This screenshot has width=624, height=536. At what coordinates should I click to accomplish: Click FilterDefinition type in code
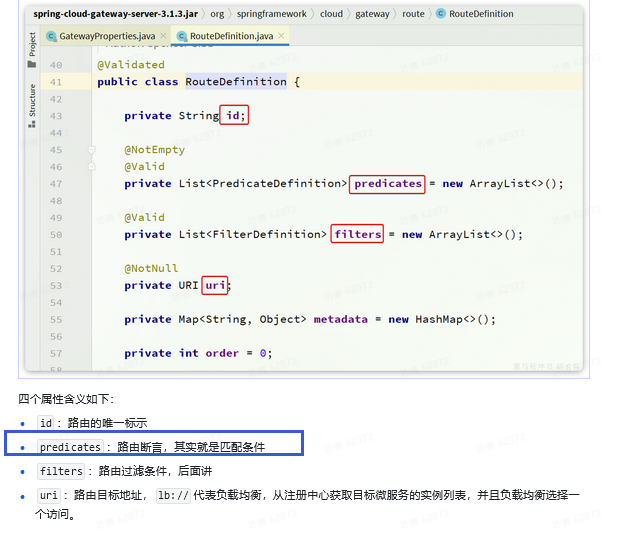pyautogui.click(x=266, y=234)
